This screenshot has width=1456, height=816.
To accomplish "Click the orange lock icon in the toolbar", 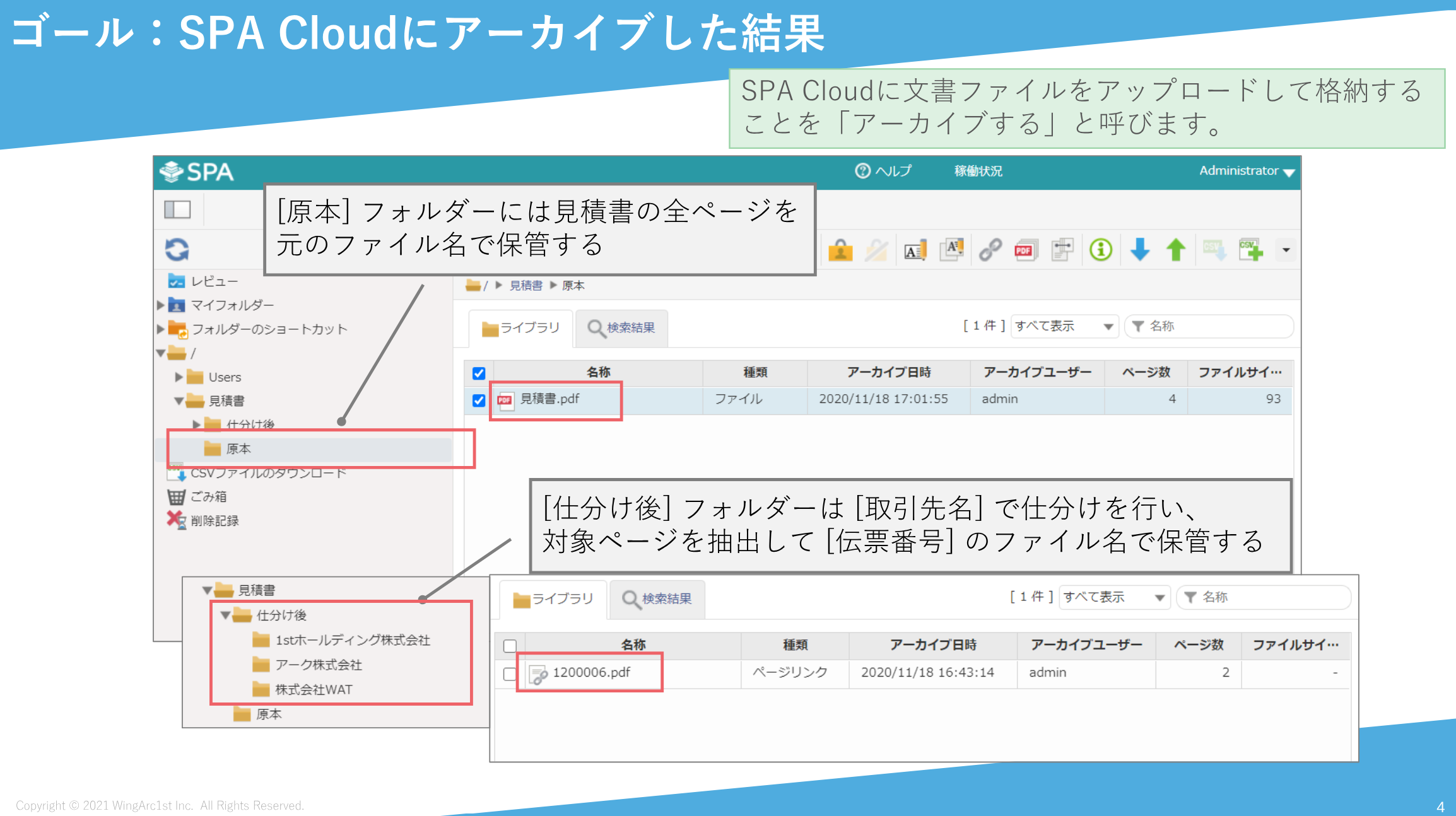I will coord(840,250).
